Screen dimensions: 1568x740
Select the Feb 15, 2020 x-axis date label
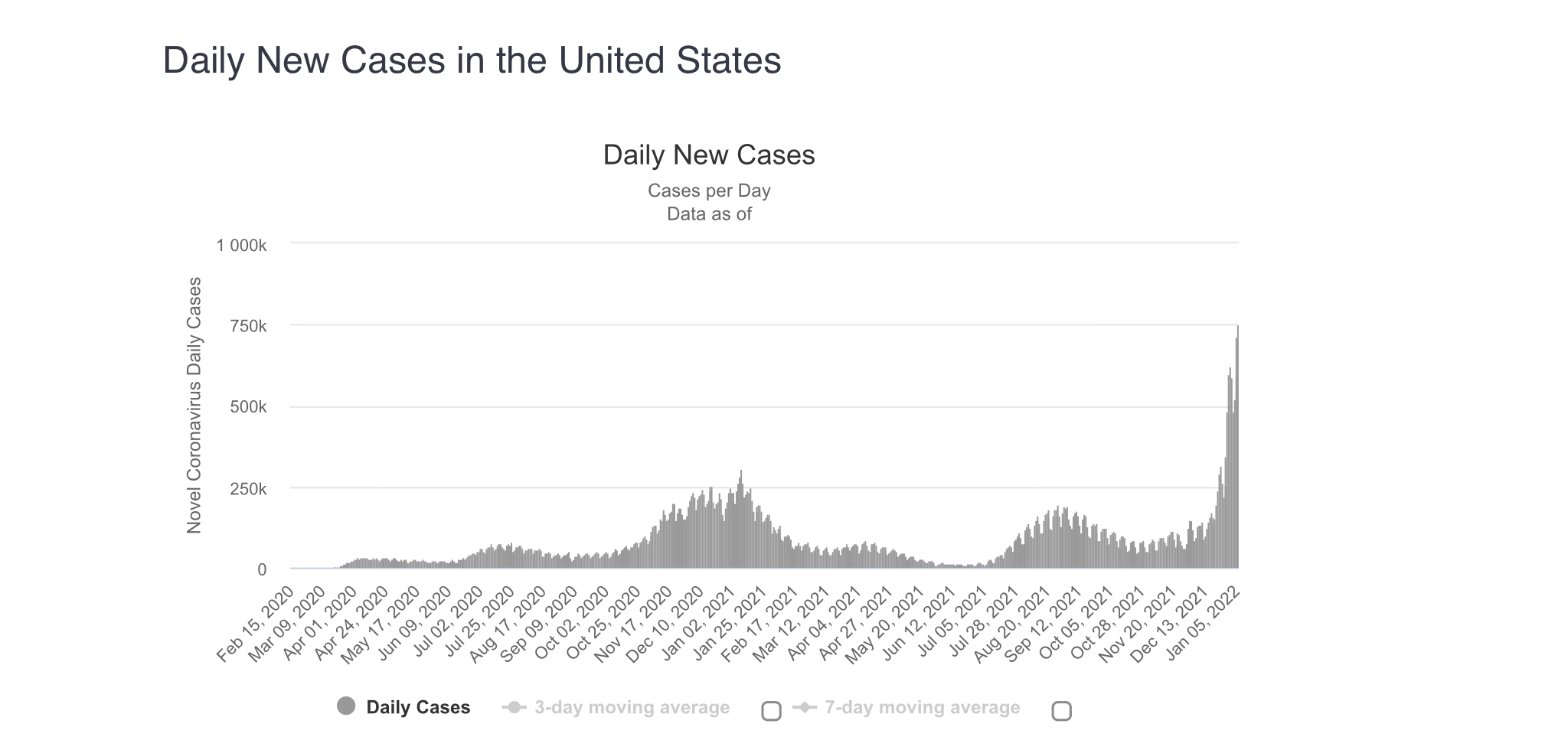pos(255,625)
